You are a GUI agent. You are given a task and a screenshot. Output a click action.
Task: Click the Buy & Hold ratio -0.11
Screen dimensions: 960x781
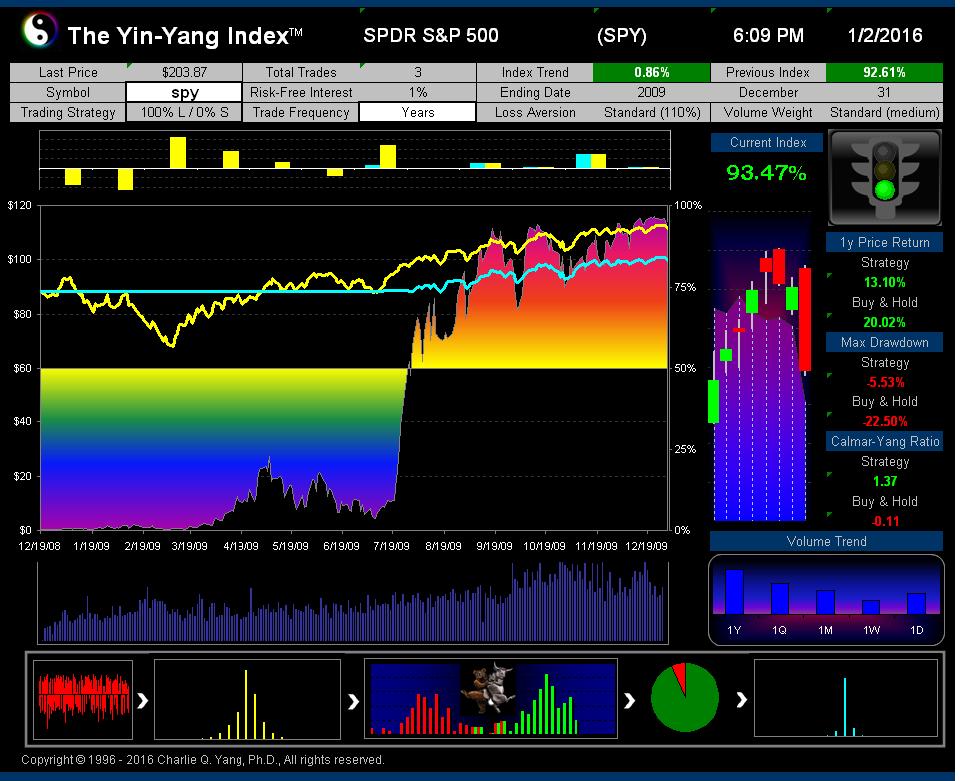[885, 521]
